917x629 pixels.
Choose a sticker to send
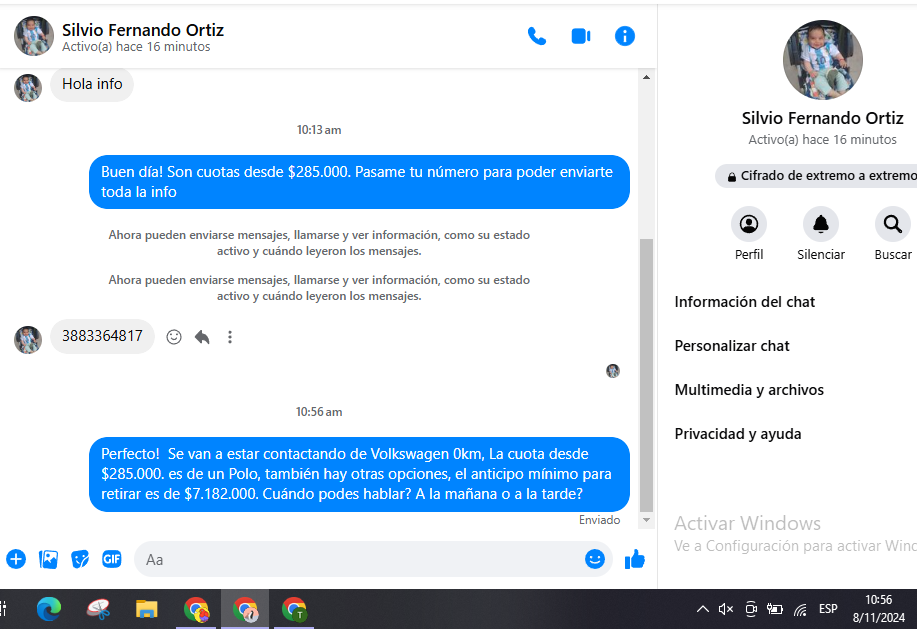pyautogui.click(x=80, y=559)
